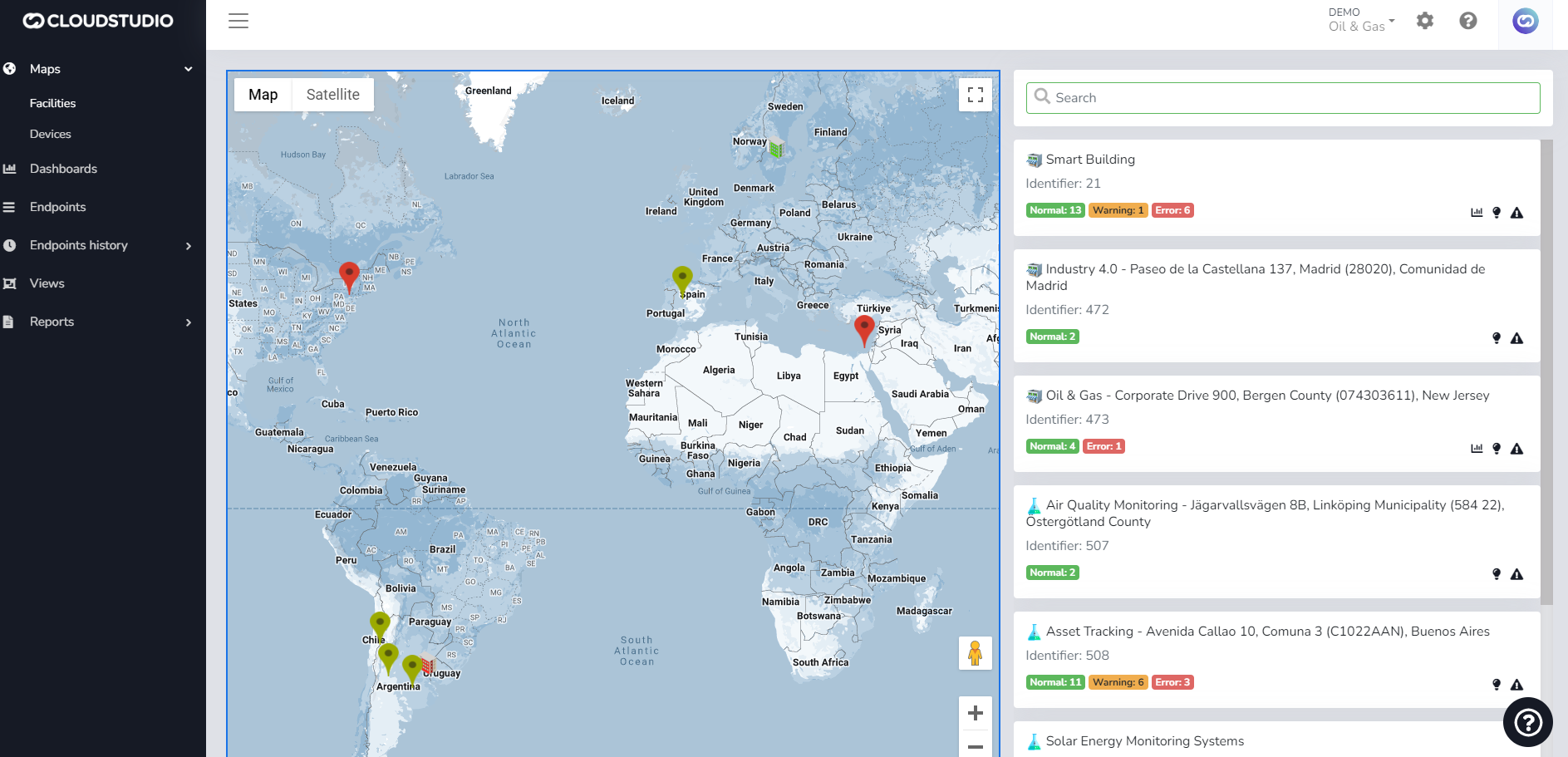Click the Street View pegman icon
Screen dimensions: 1568x757
(976, 653)
